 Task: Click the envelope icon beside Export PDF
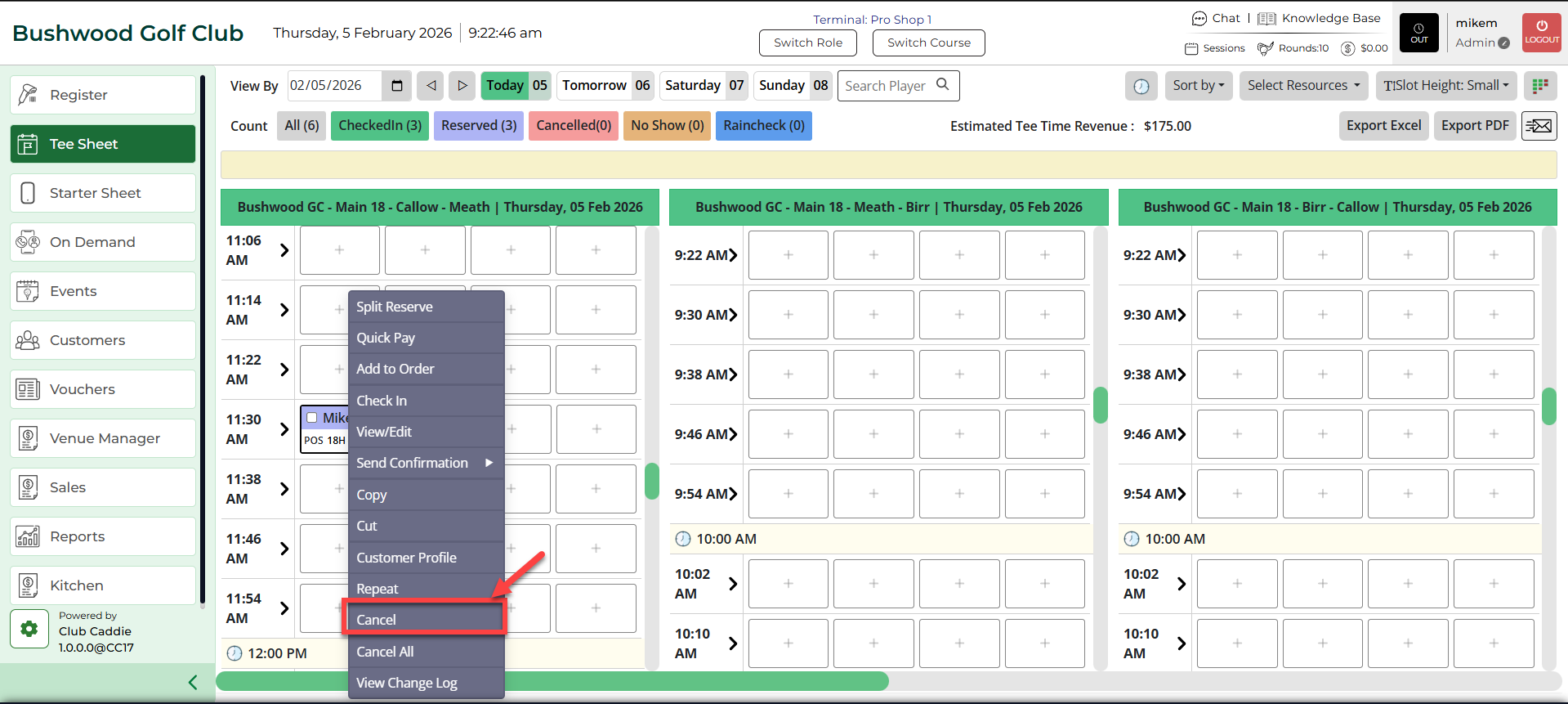[x=1539, y=126]
